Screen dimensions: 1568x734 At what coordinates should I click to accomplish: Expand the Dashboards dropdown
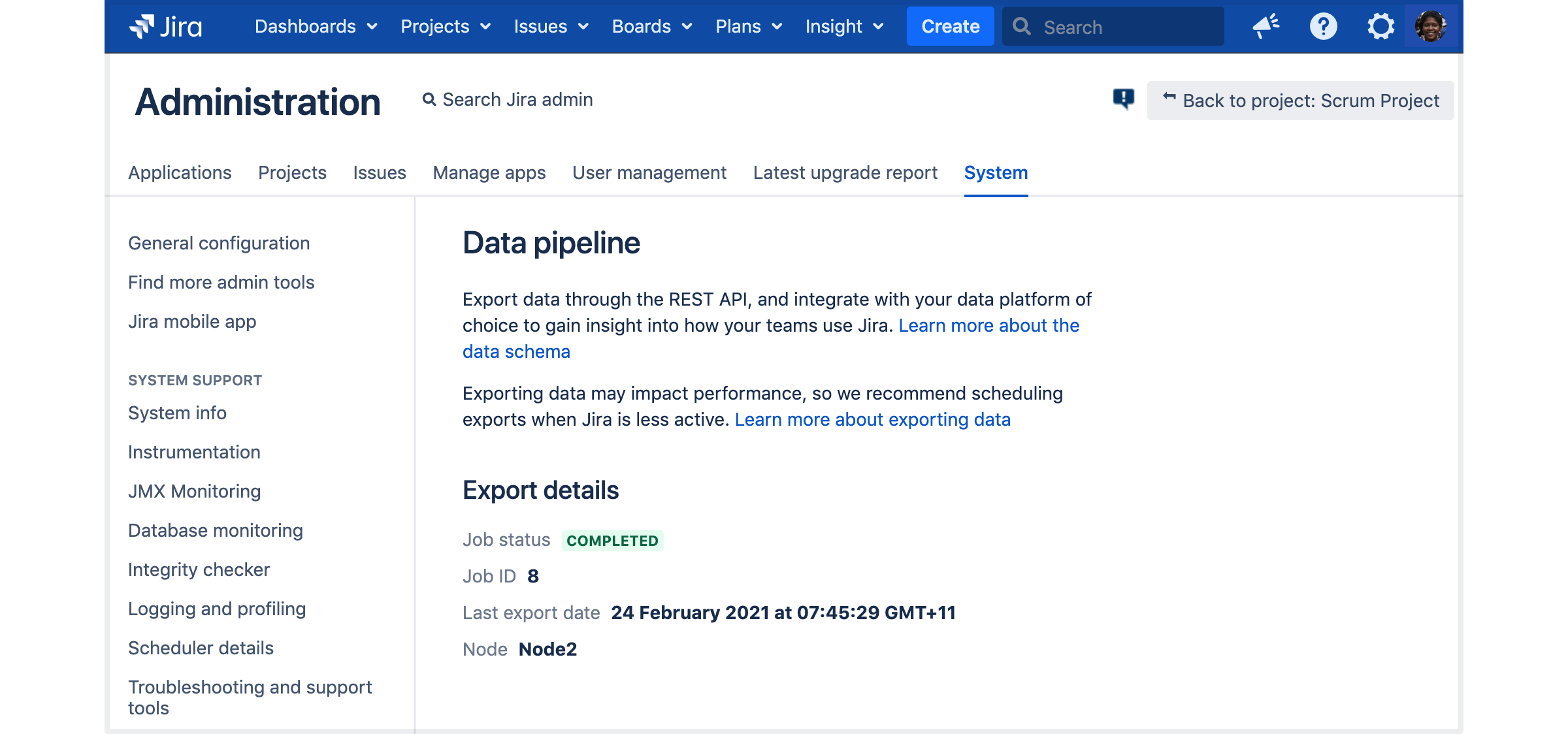click(x=316, y=27)
